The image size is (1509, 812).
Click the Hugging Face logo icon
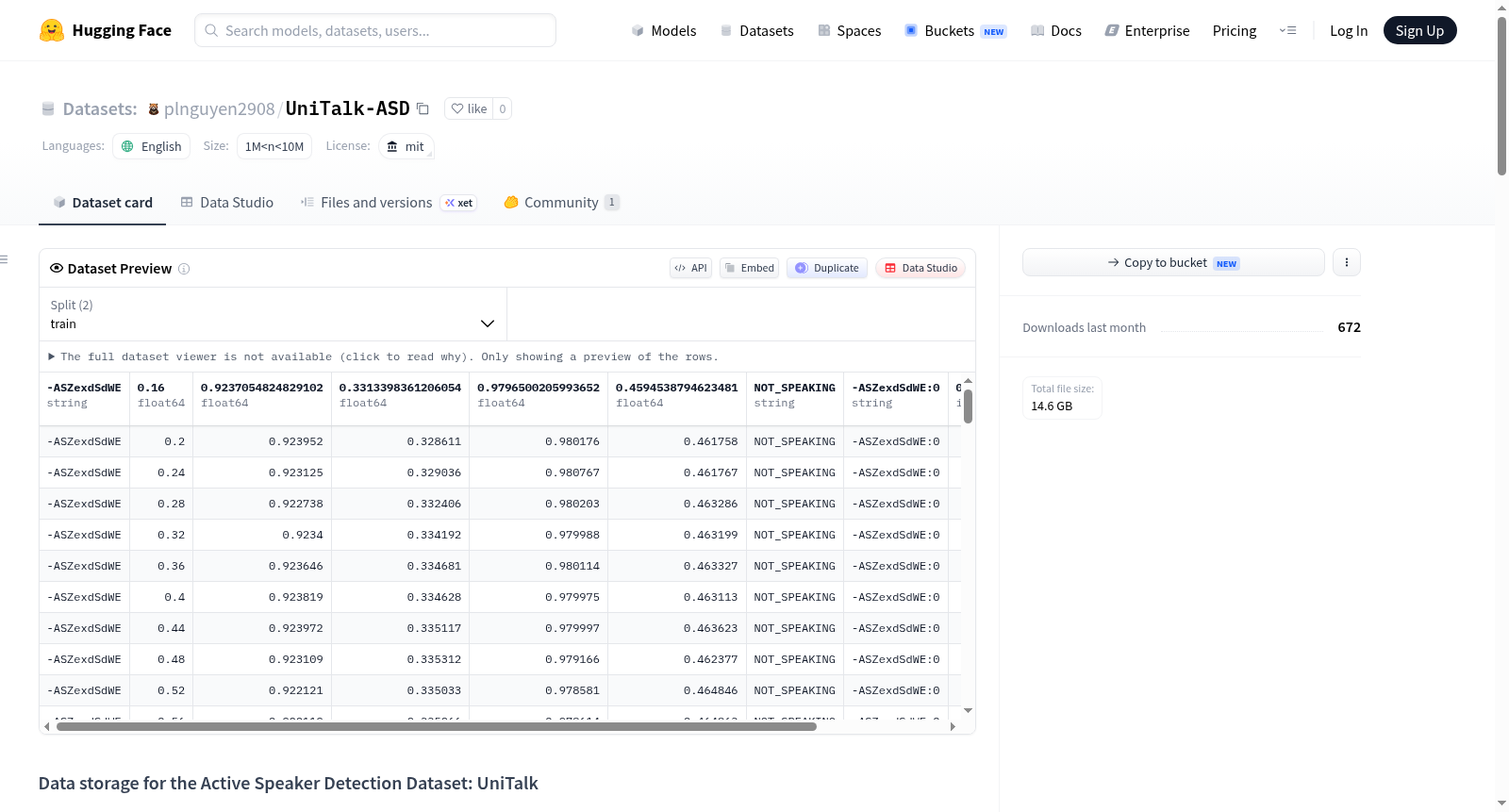52,30
